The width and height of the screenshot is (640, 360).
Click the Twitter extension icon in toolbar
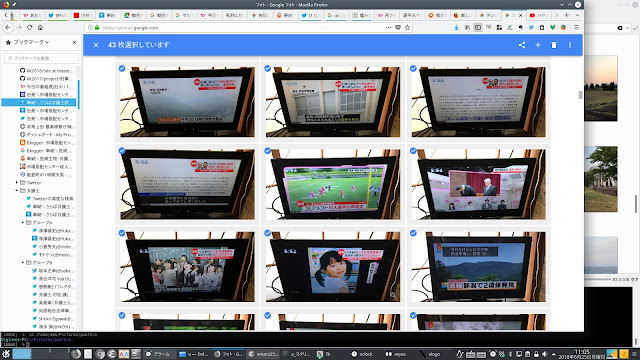click(531, 27)
